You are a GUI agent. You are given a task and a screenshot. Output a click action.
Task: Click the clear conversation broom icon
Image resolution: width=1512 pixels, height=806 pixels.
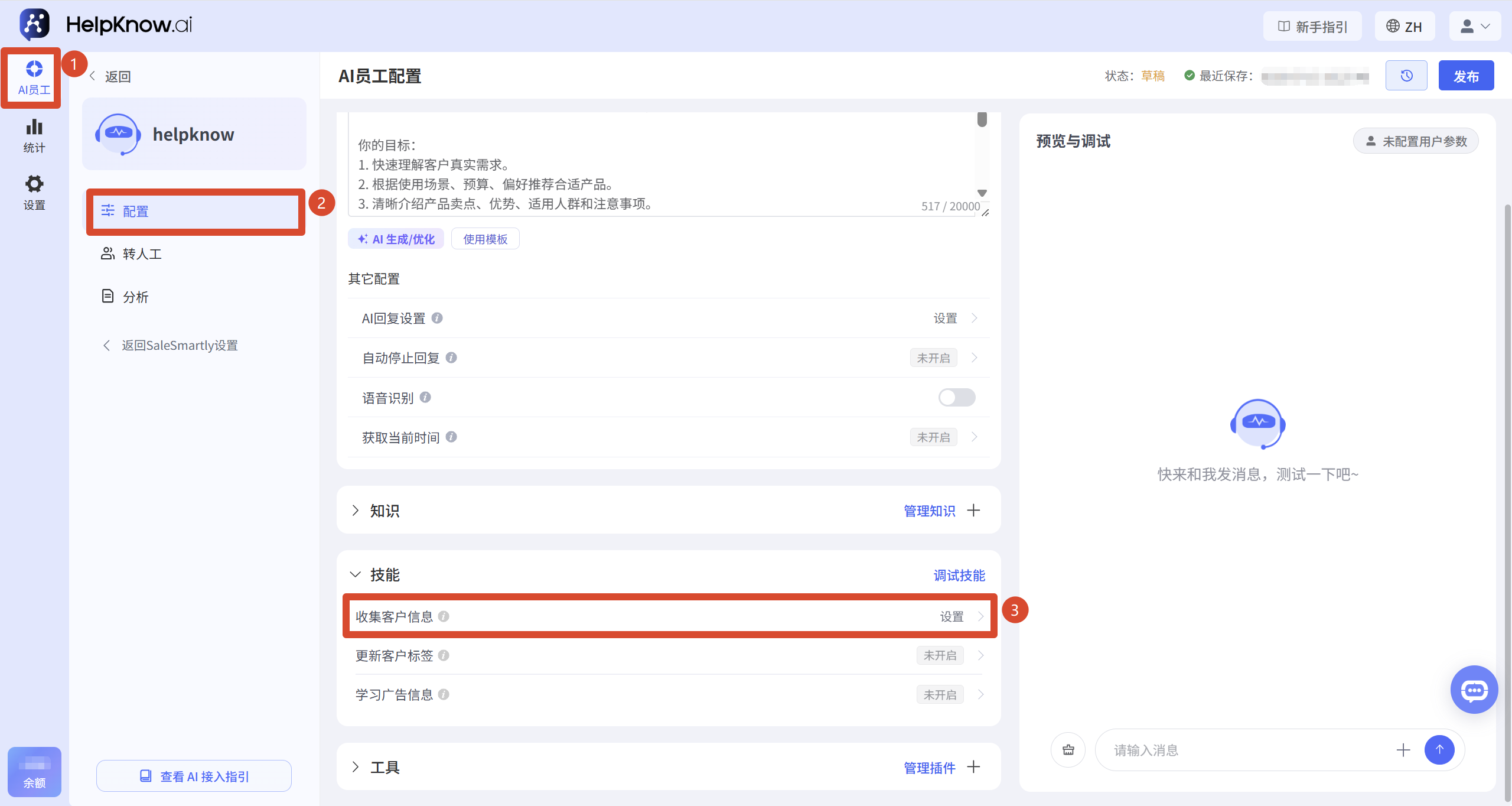click(x=1068, y=750)
